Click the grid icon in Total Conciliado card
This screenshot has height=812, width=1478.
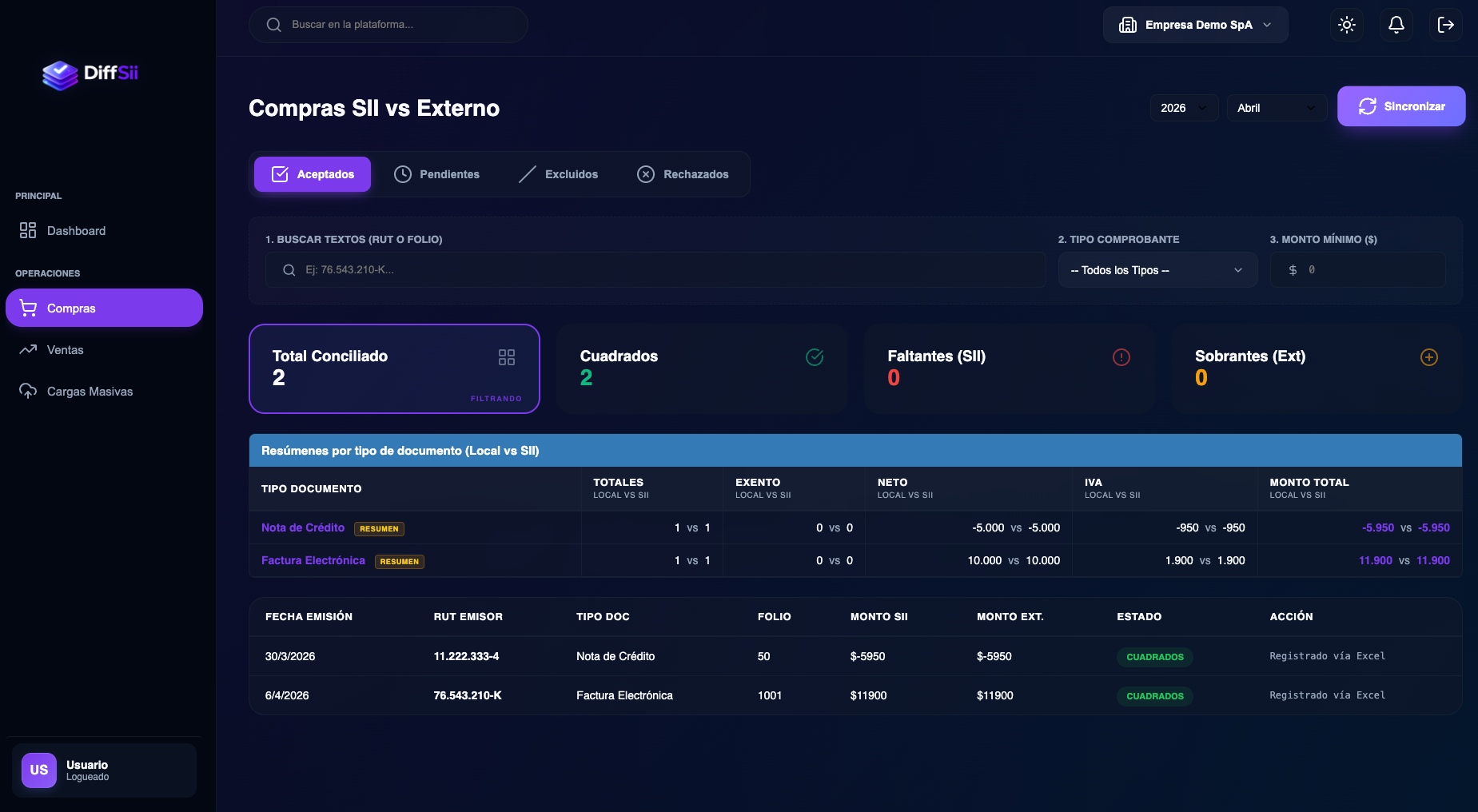coord(507,357)
